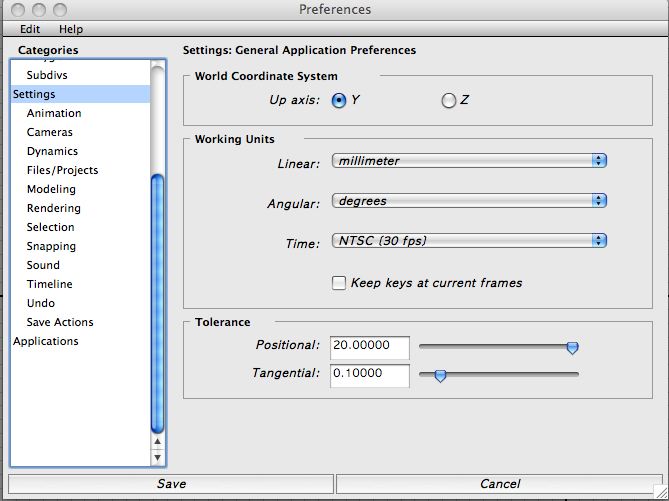Select the Rendering category
This screenshot has height=501, width=669.
80,208
